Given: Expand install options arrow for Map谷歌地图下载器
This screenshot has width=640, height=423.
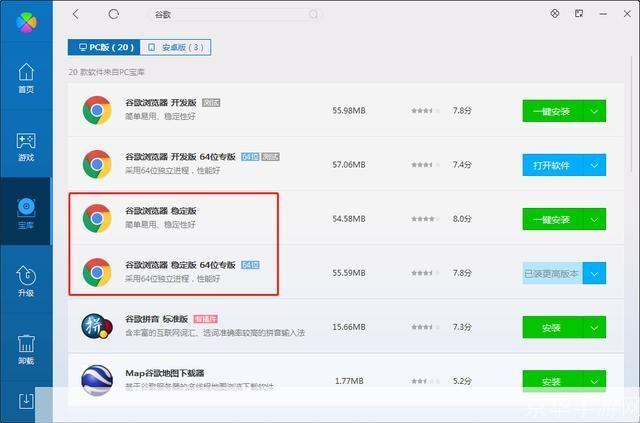Looking at the screenshot, I should click(x=594, y=381).
